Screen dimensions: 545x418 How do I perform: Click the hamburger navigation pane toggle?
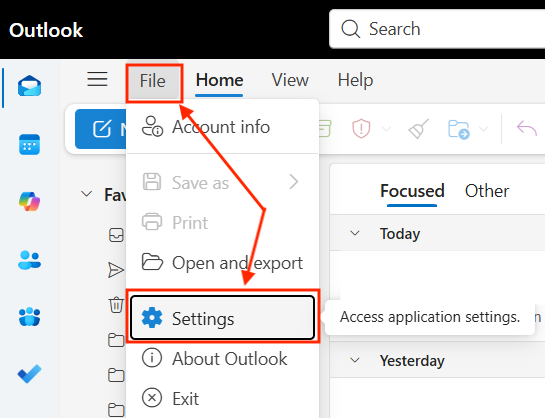(x=97, y=79)
